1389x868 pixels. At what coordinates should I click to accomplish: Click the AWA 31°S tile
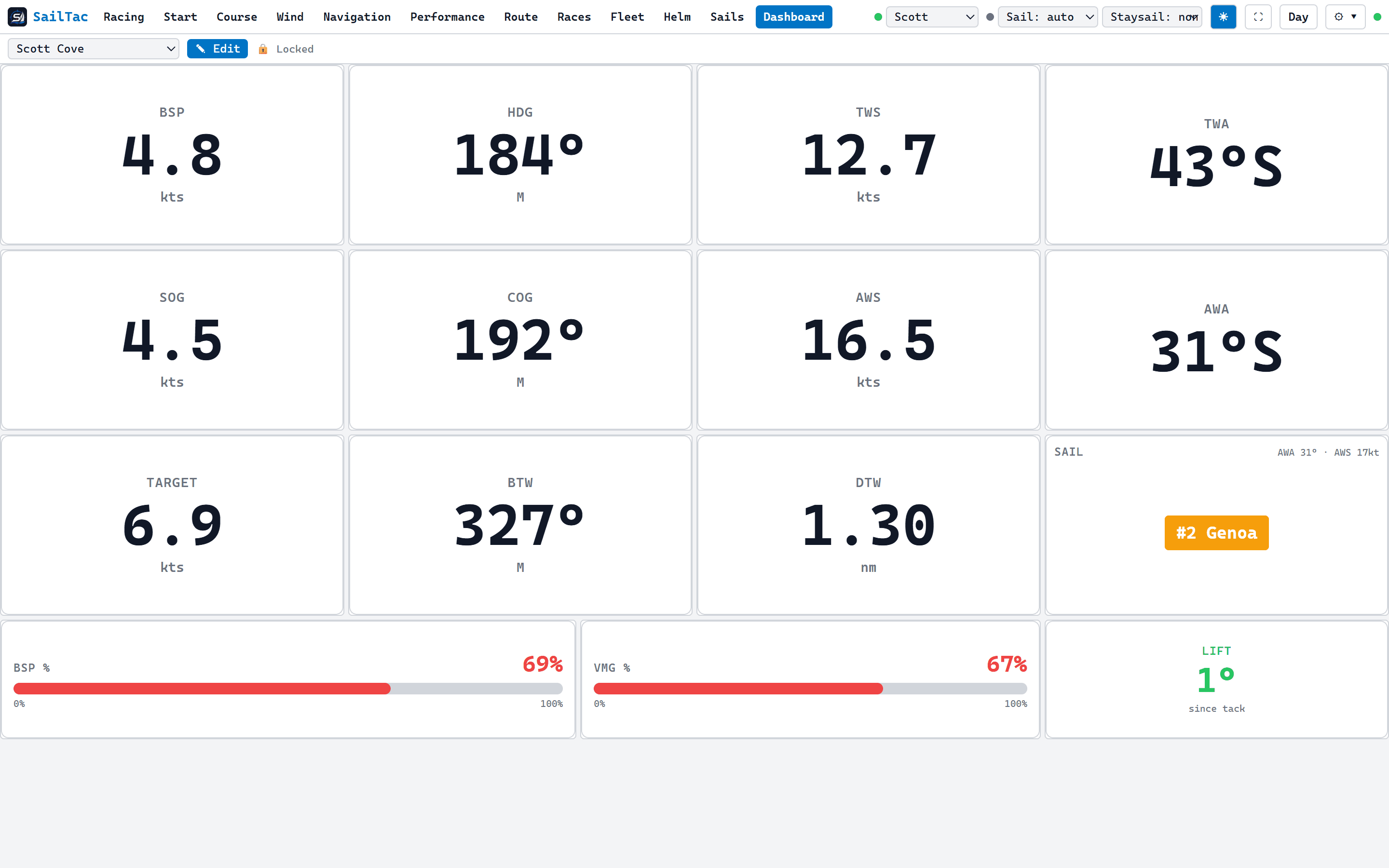[1216, 340]
